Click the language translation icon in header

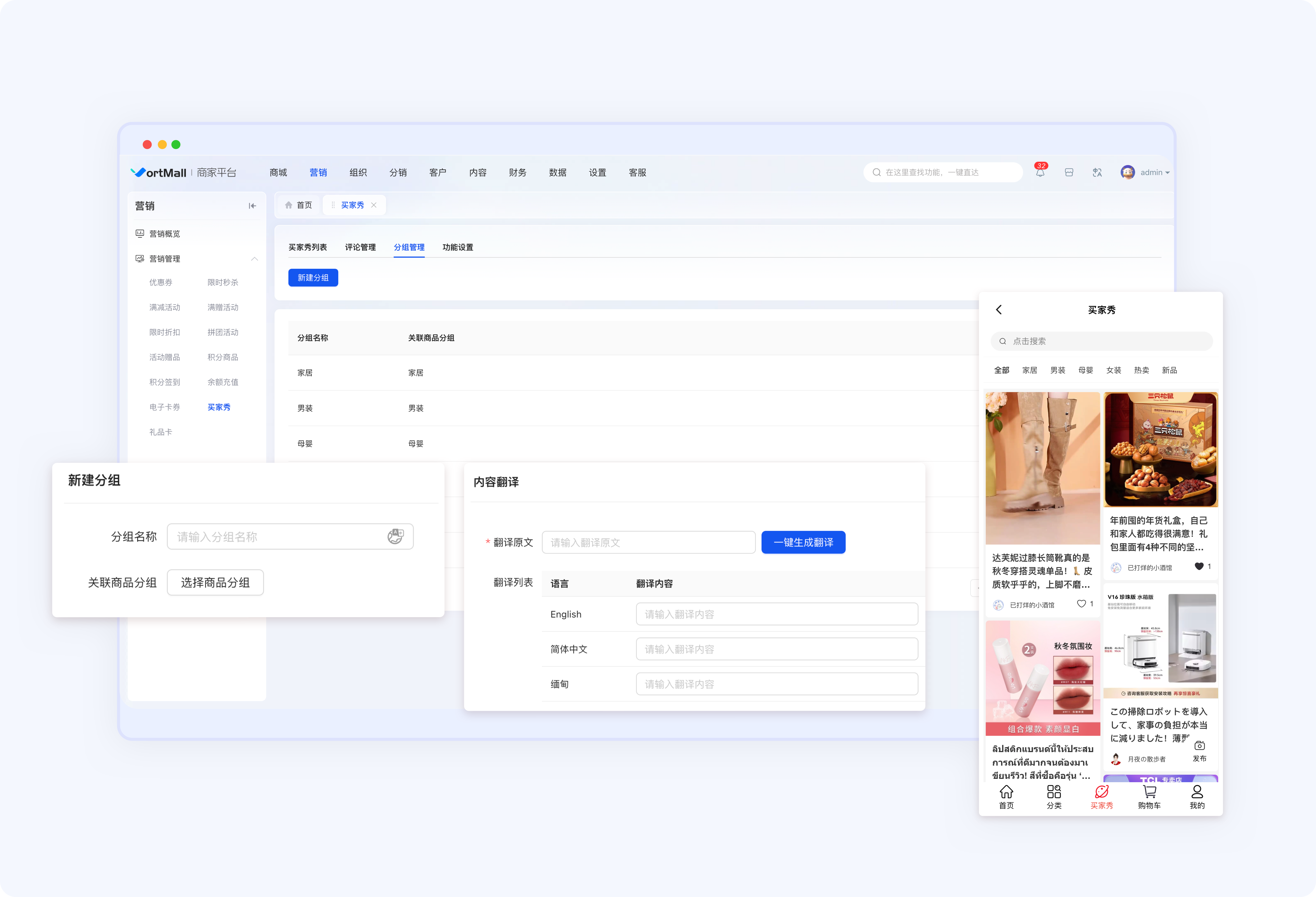click(x=1097, y=172)
